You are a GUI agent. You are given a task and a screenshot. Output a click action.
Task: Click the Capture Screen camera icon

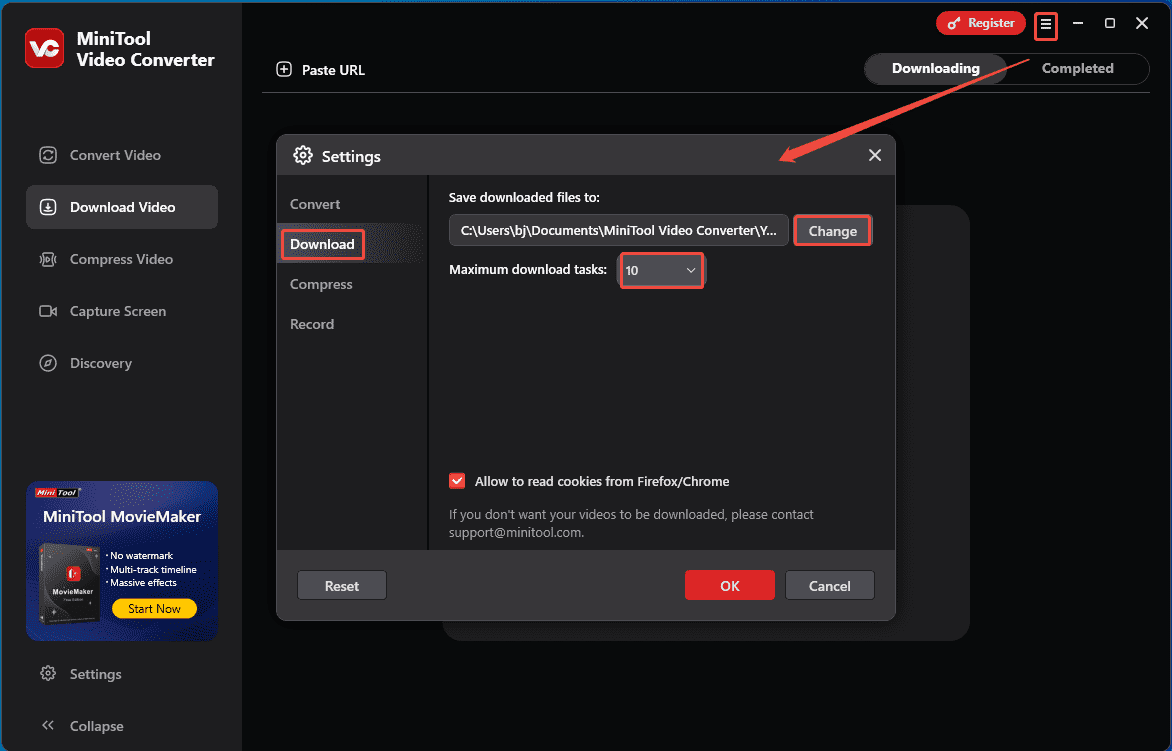click(48, 311)
